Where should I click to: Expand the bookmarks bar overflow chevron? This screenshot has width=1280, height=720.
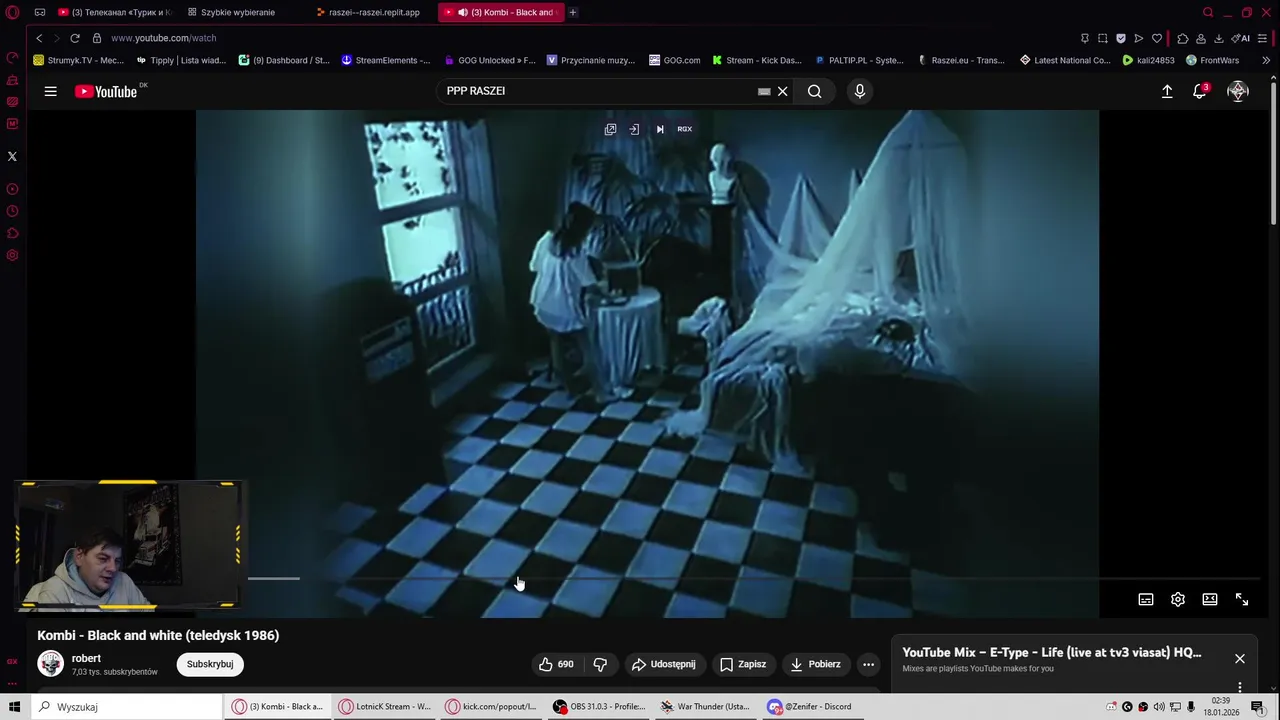click(x=1266, y=60)
